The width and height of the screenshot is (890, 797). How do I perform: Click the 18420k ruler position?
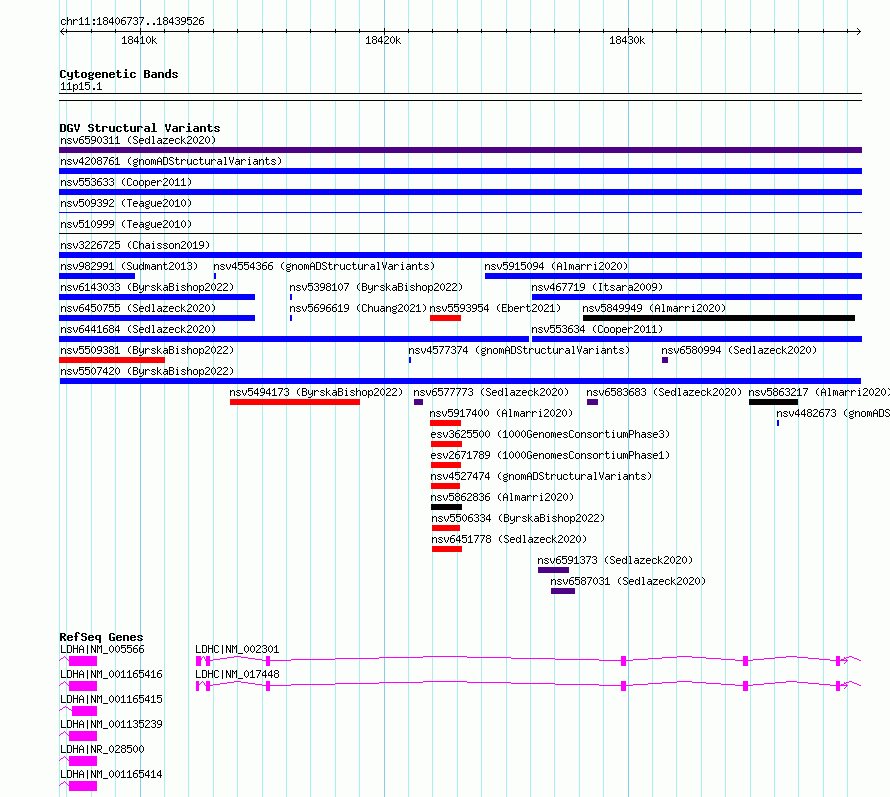click(x=383, y=40)
